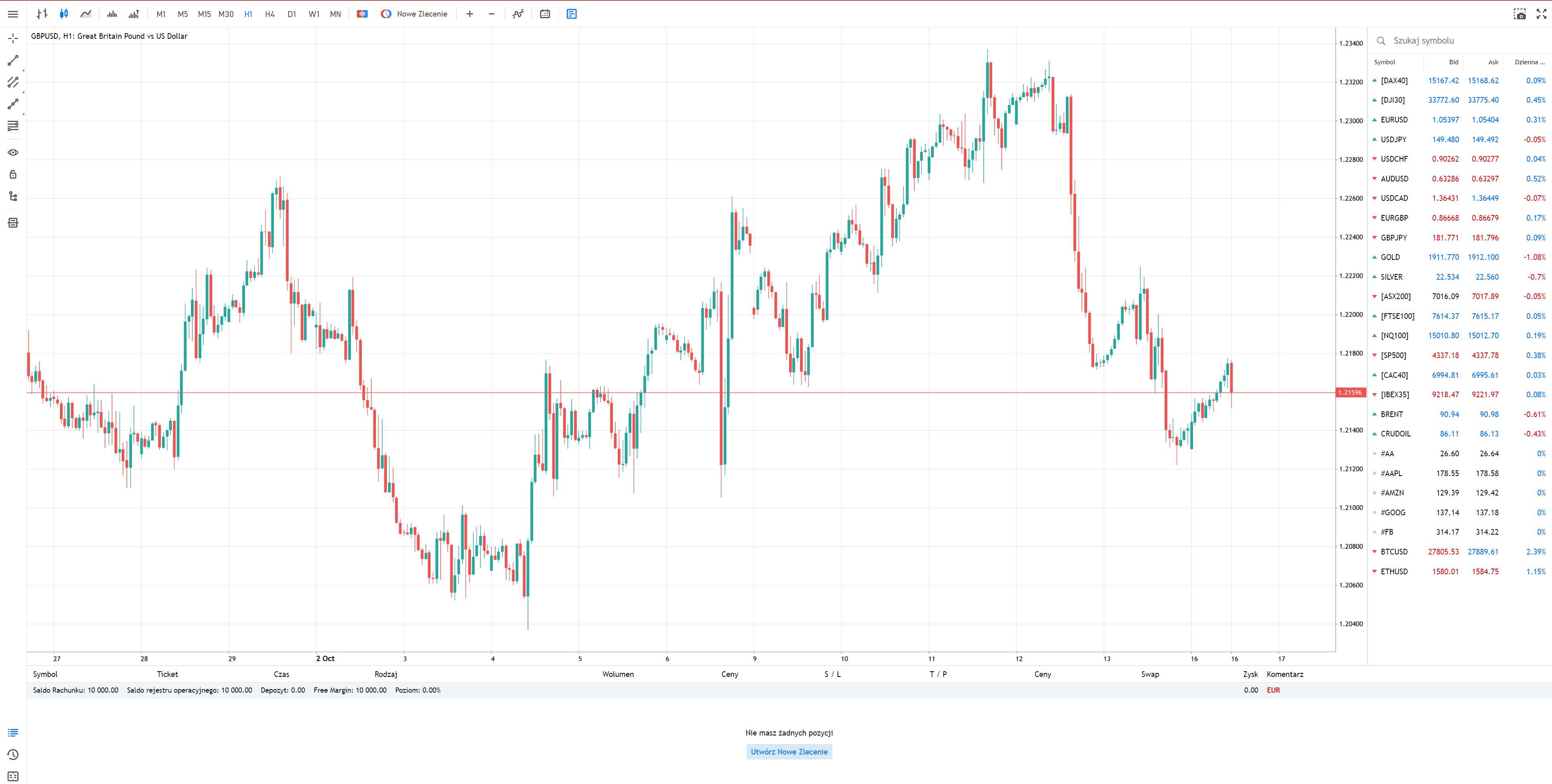Screen dimensions: 1552x784
Task: Set timeframe to M1
Action: (161, 14)
